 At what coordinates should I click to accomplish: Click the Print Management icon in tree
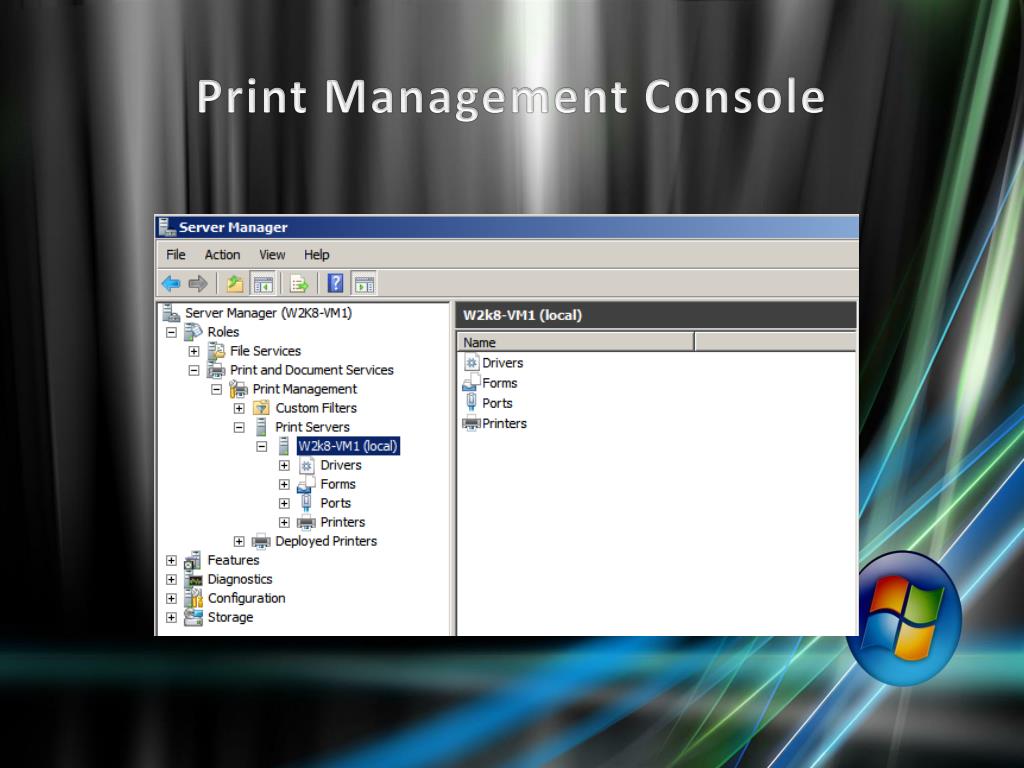pyautogui.click(x=238, y=389)
